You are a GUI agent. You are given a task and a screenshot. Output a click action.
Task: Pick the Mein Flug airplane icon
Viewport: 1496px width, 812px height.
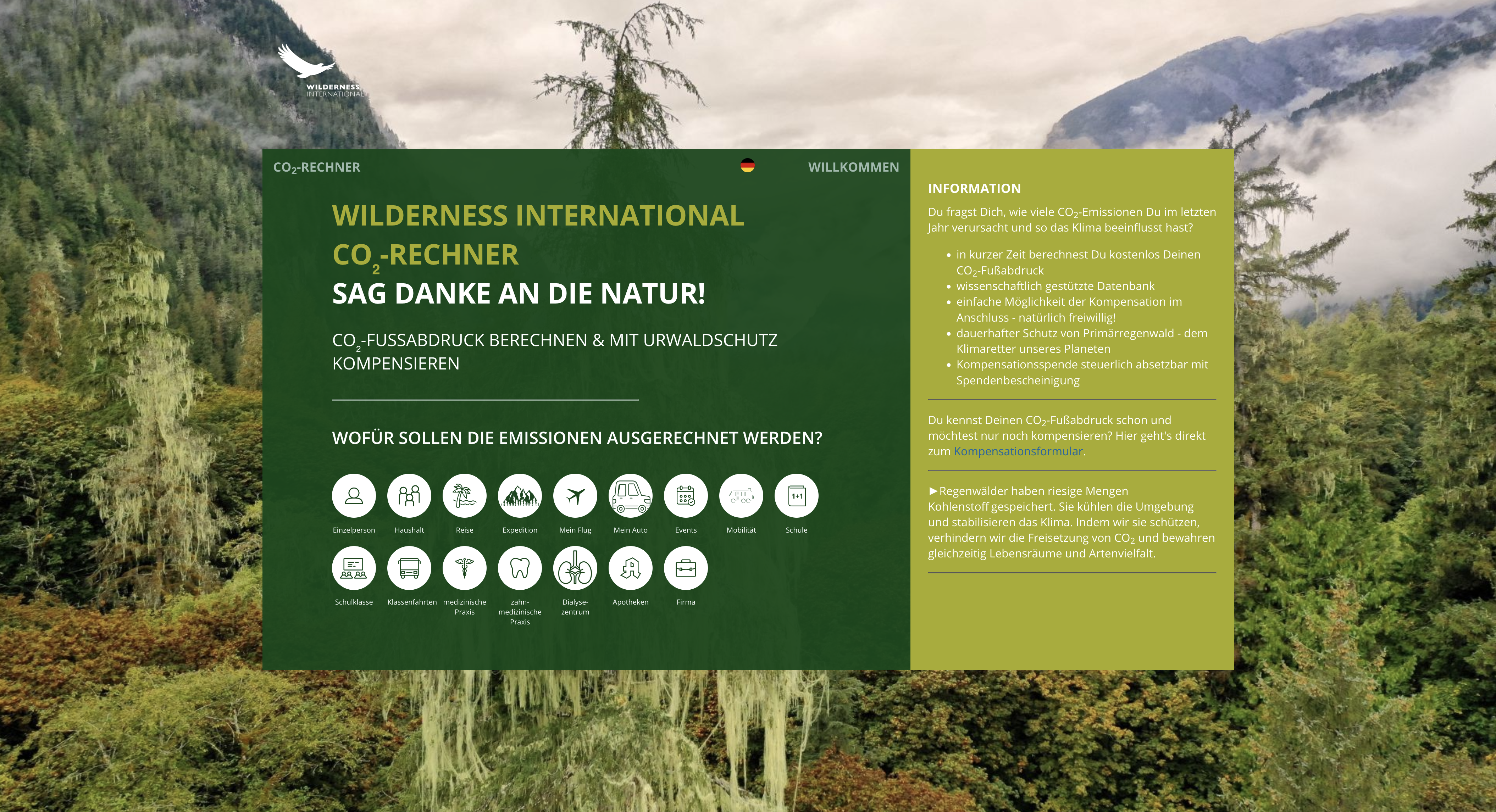(575, 496)
